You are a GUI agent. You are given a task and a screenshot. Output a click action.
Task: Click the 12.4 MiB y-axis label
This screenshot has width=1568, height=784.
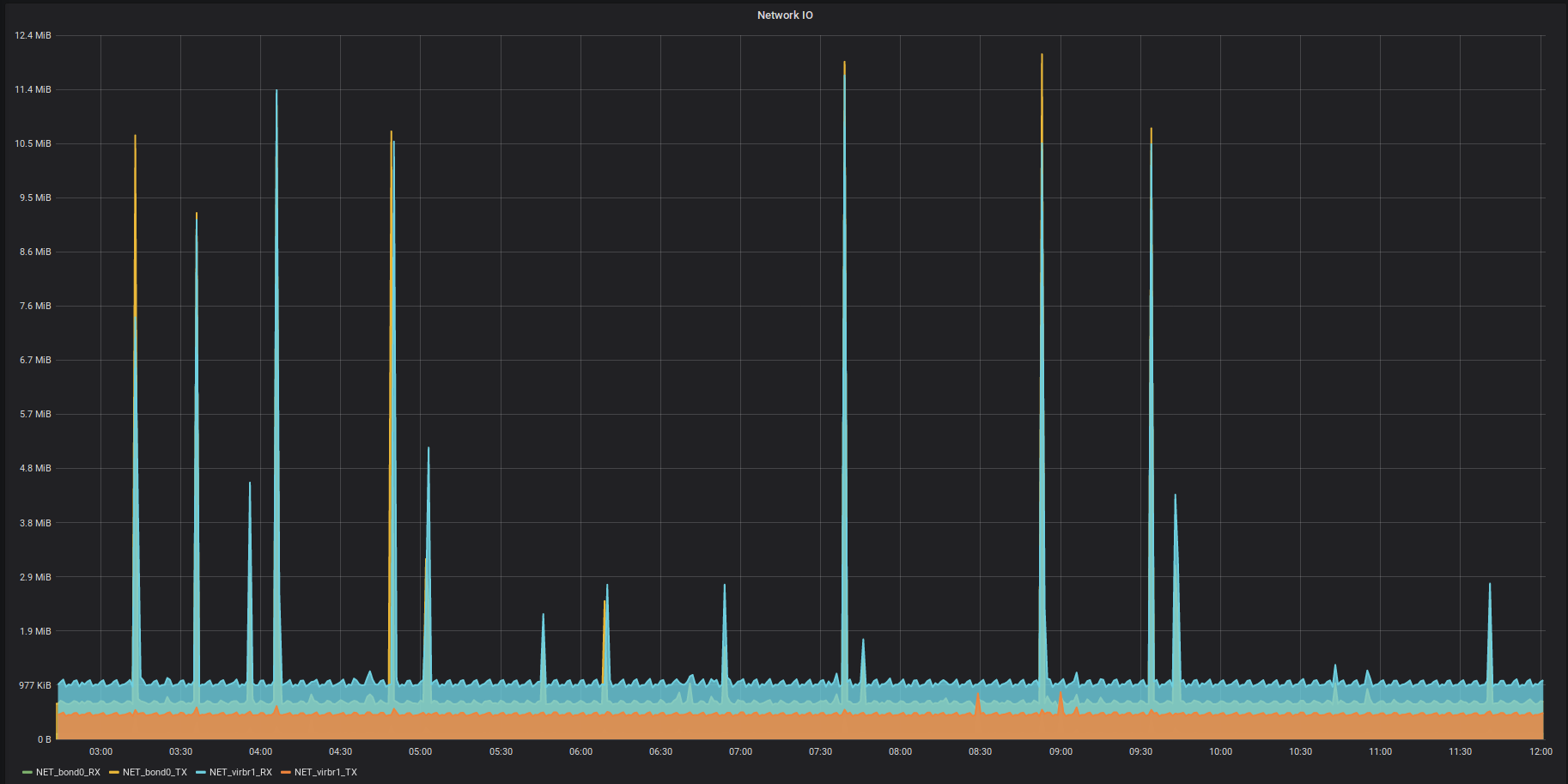[33, 35]
